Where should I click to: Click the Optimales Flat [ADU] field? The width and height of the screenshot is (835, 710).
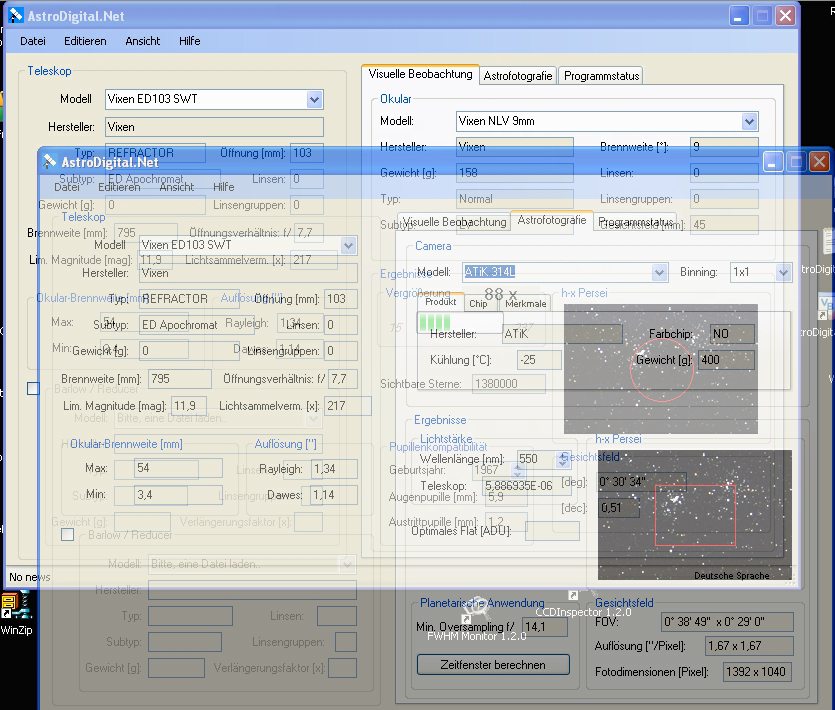coord(552,531)
